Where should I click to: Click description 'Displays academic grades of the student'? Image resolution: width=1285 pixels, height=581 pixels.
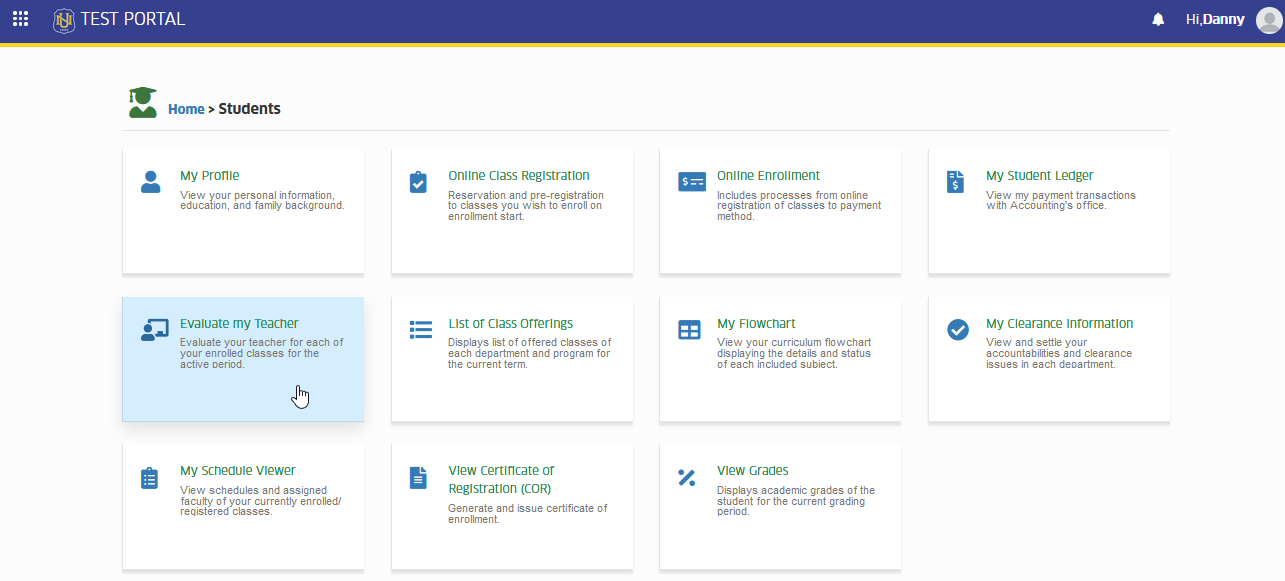point(796,501)
